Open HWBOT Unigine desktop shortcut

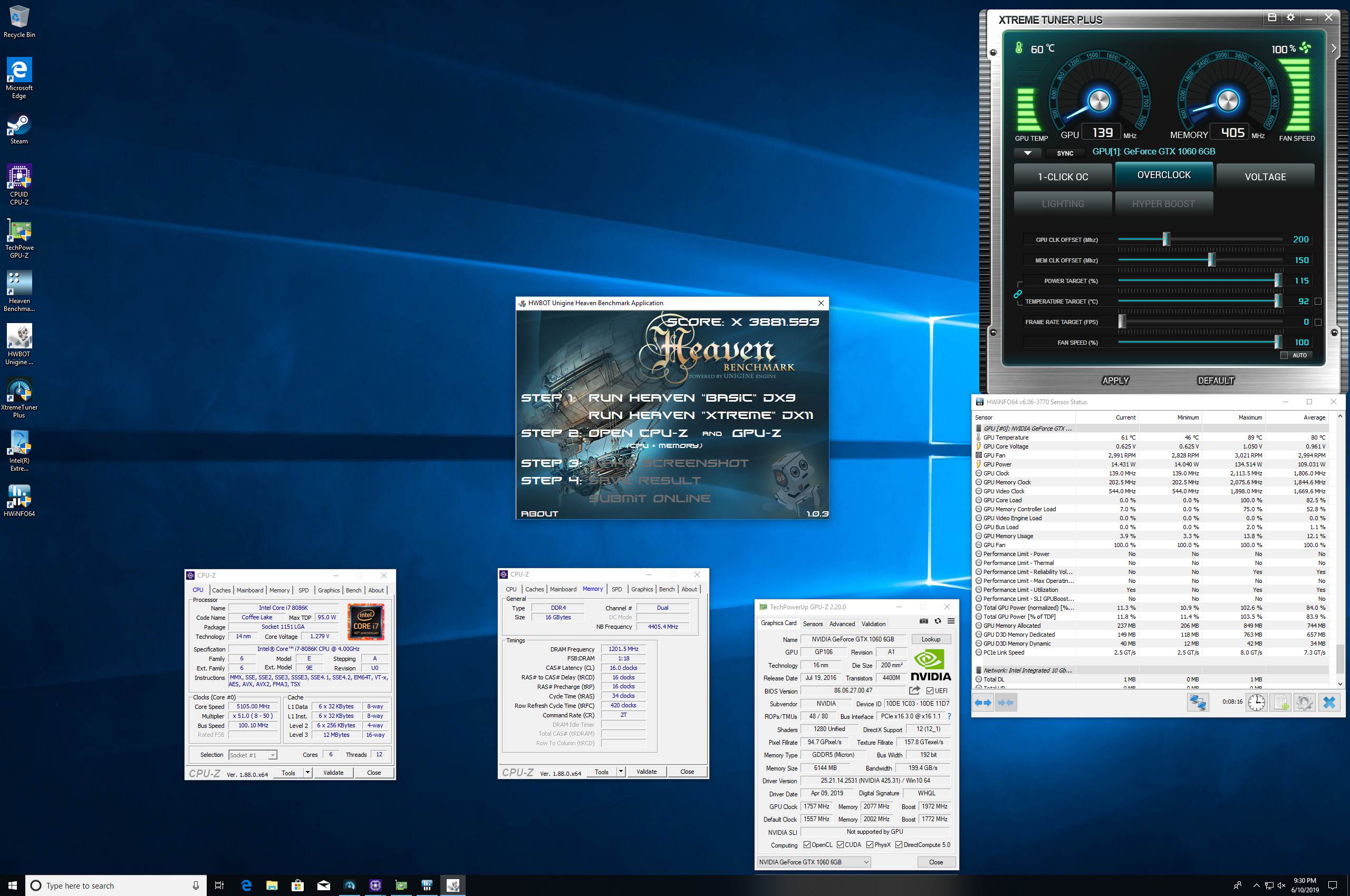(19, 345)
